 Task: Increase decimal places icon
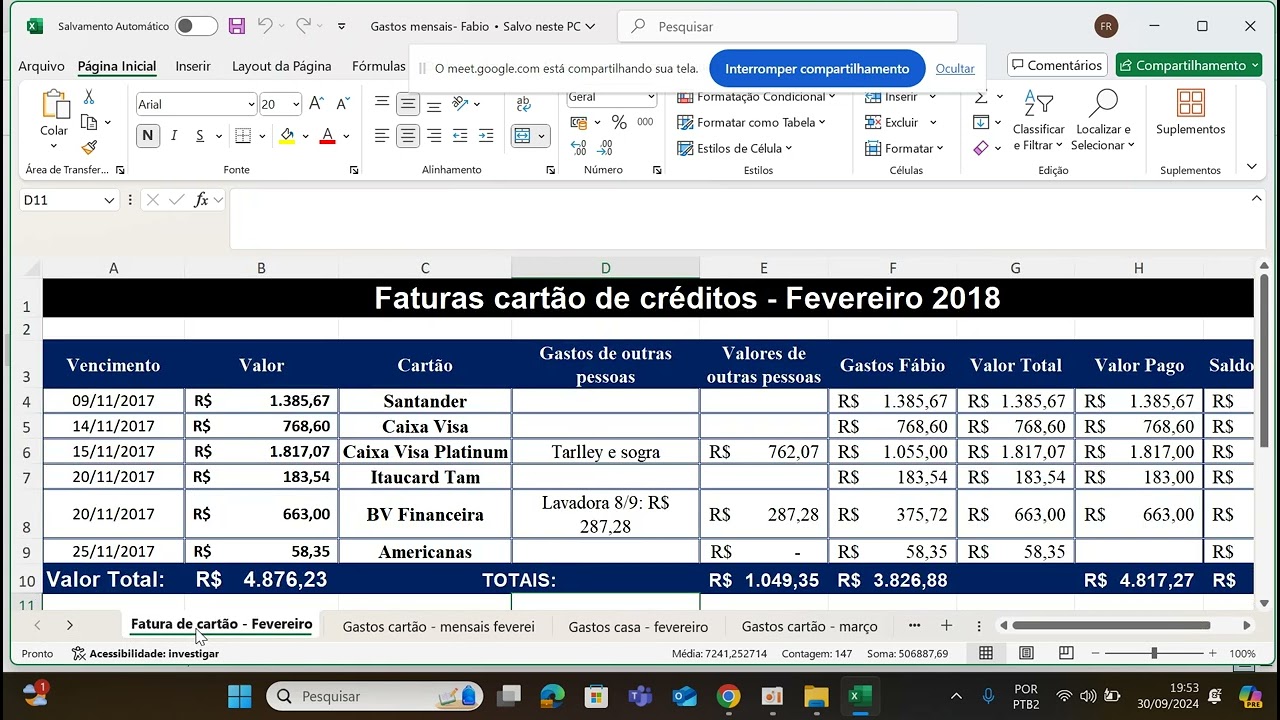(579, 148)
